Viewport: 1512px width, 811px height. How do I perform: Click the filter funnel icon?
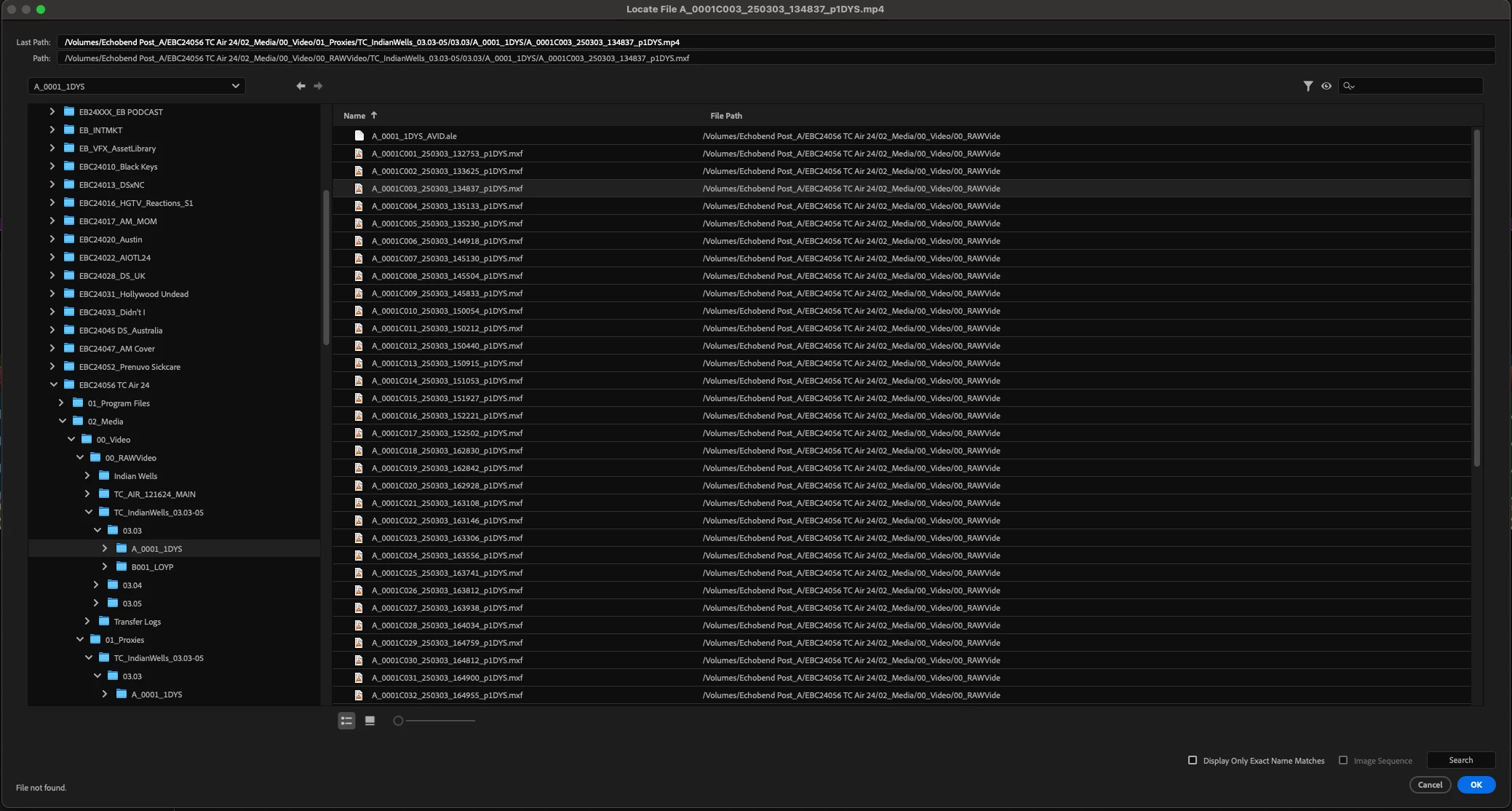point(1308,86)
